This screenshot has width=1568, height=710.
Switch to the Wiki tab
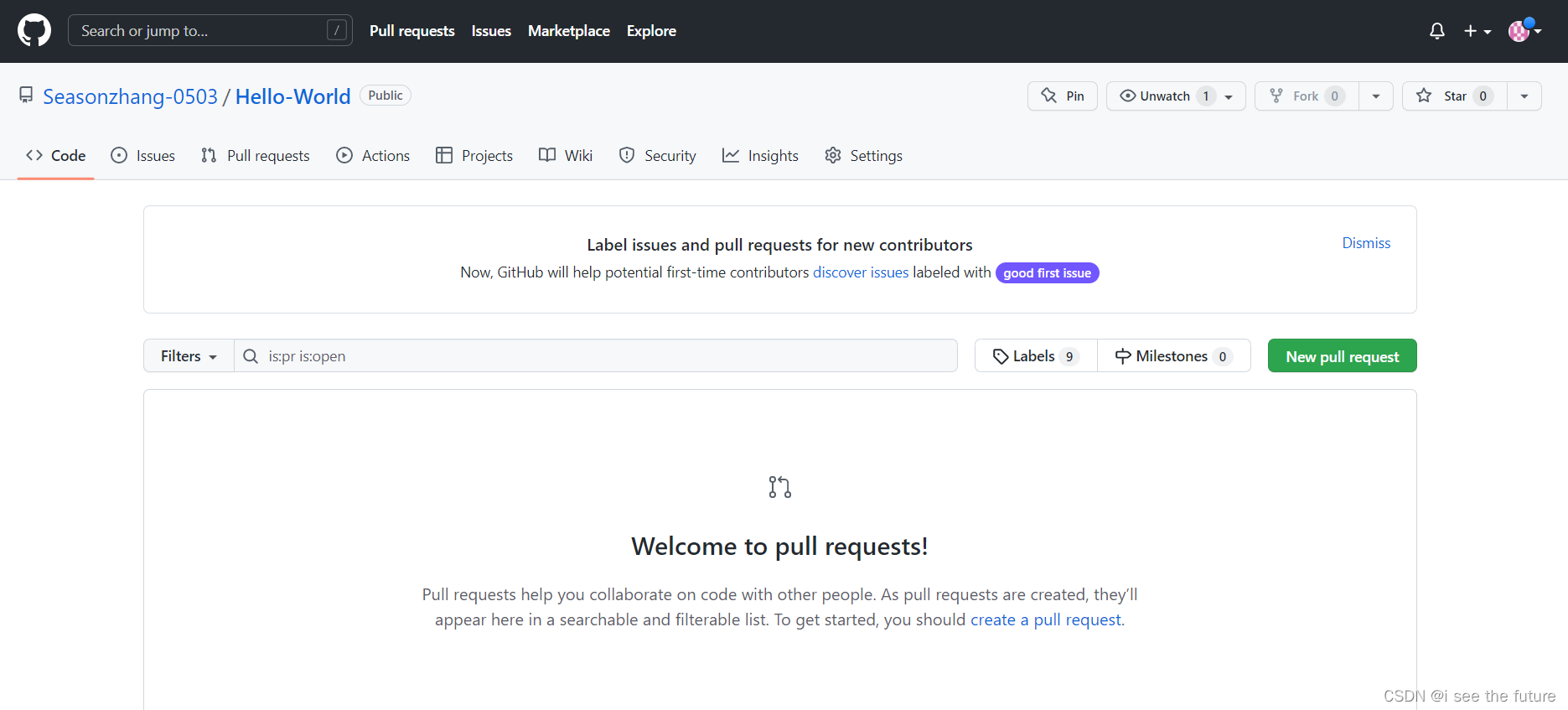[566, 155]
